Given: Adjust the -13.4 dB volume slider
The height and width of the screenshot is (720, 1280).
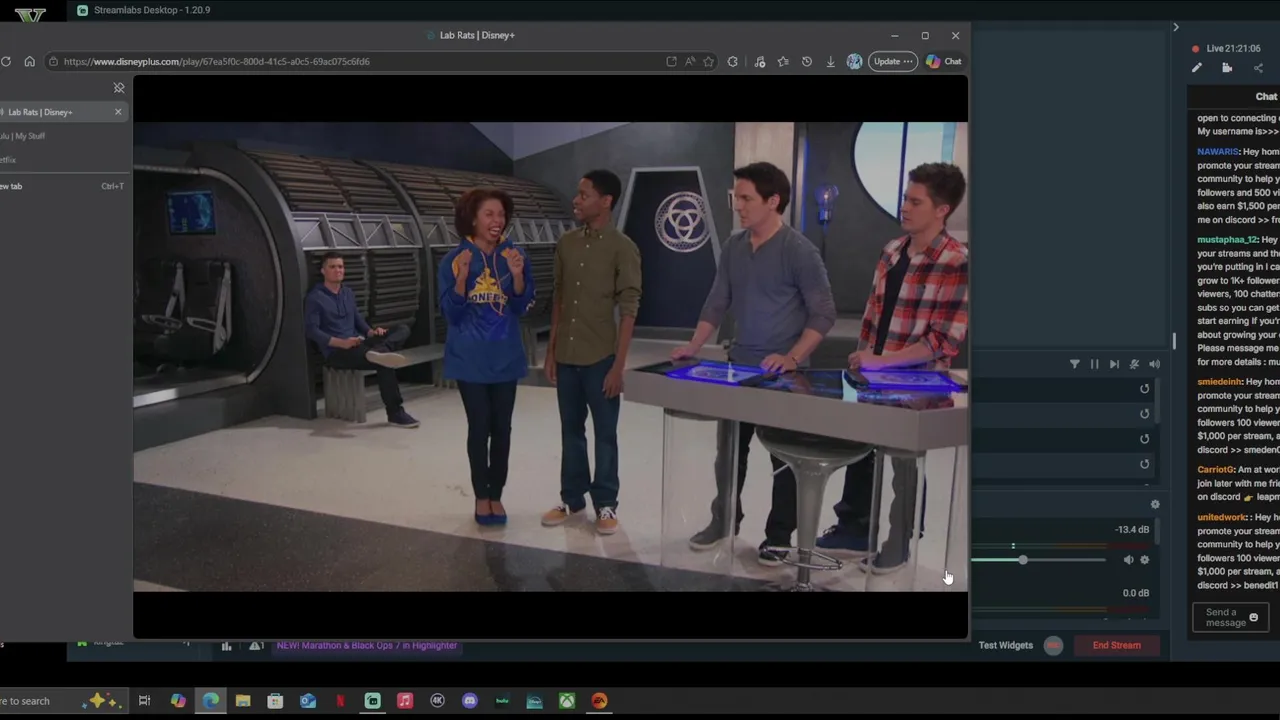Looking at the screenshot, I should (1022, 560).
